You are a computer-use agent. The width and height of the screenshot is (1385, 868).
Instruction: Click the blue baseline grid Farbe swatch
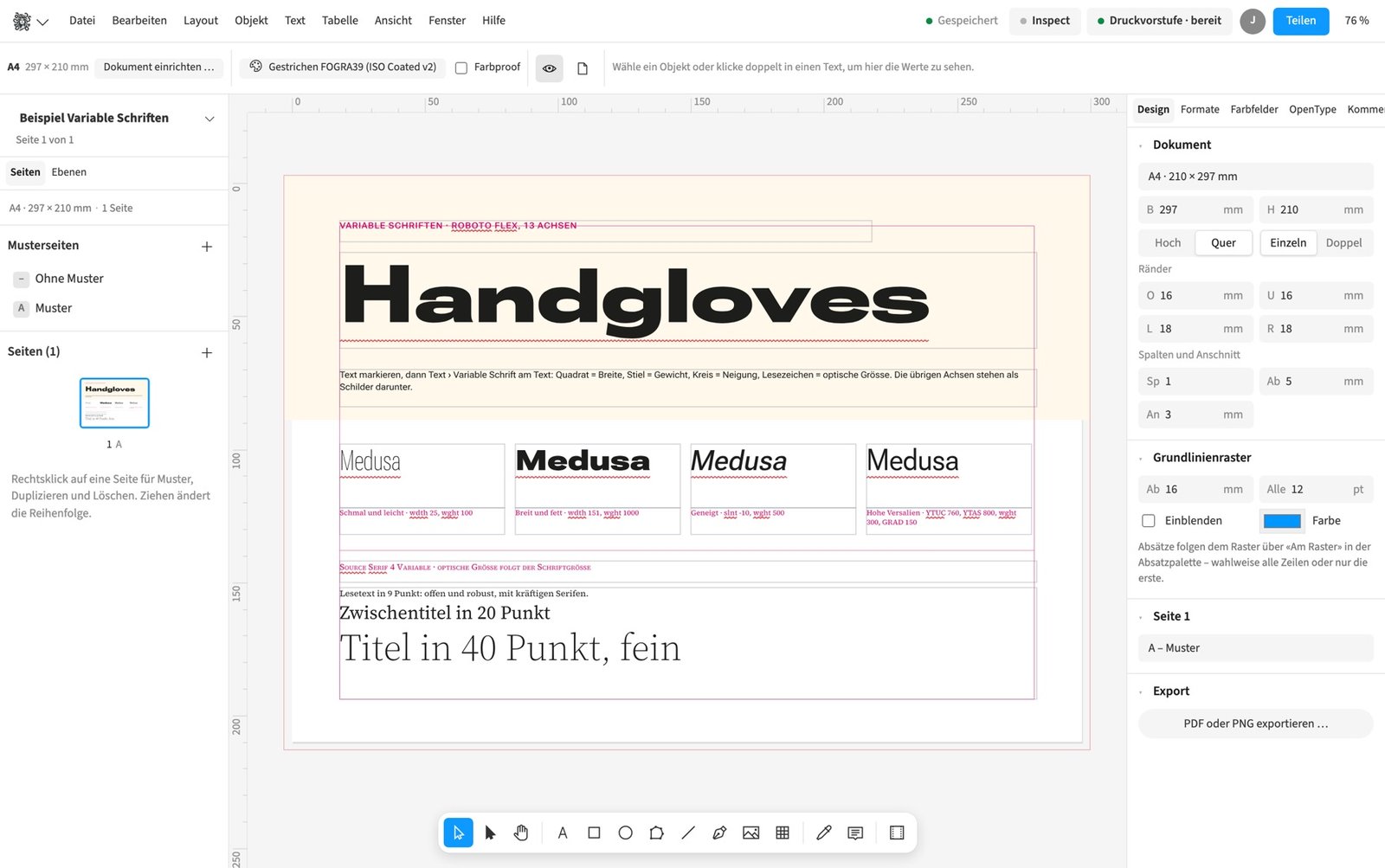click(x=1282, y=521)
